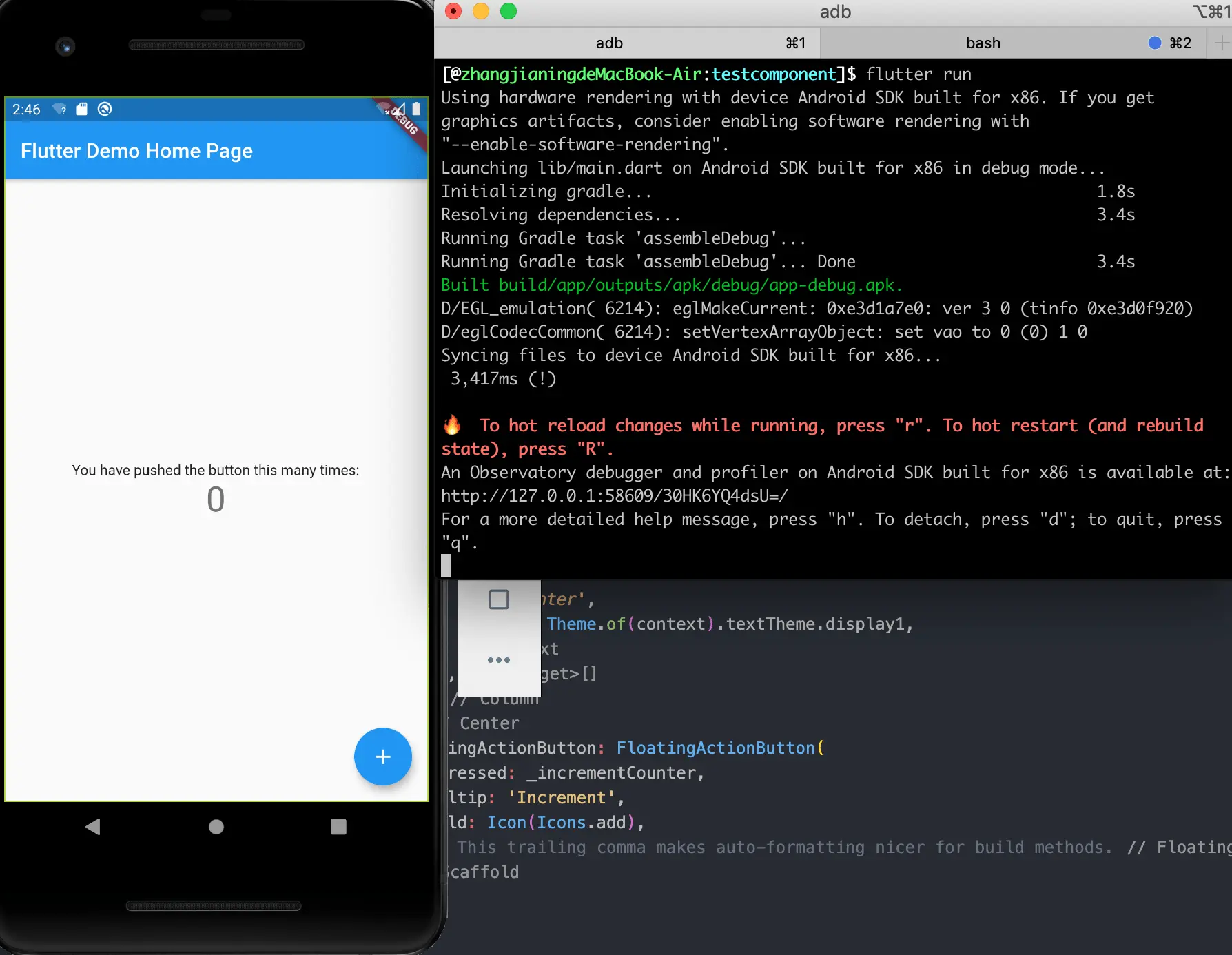Click the 'Syncing files to device' line
1232x955 pixels.
[x=691, y=356]
